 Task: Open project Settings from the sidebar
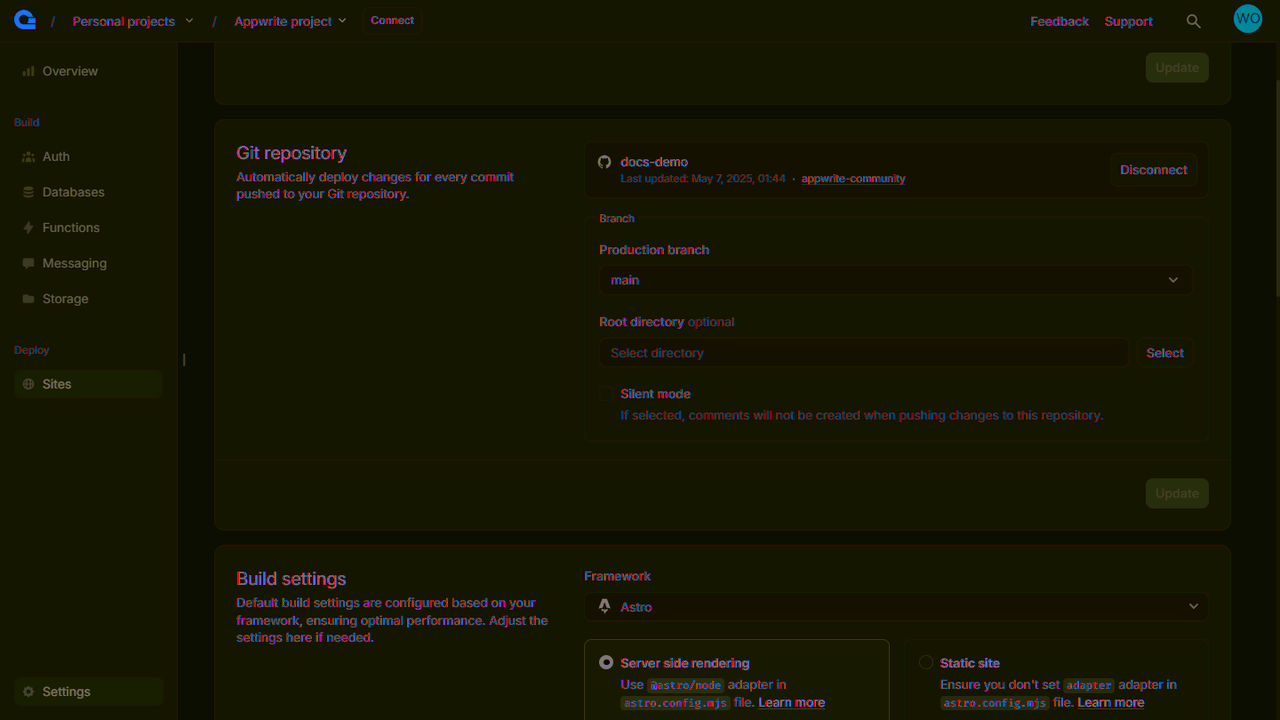coord(66,691)
